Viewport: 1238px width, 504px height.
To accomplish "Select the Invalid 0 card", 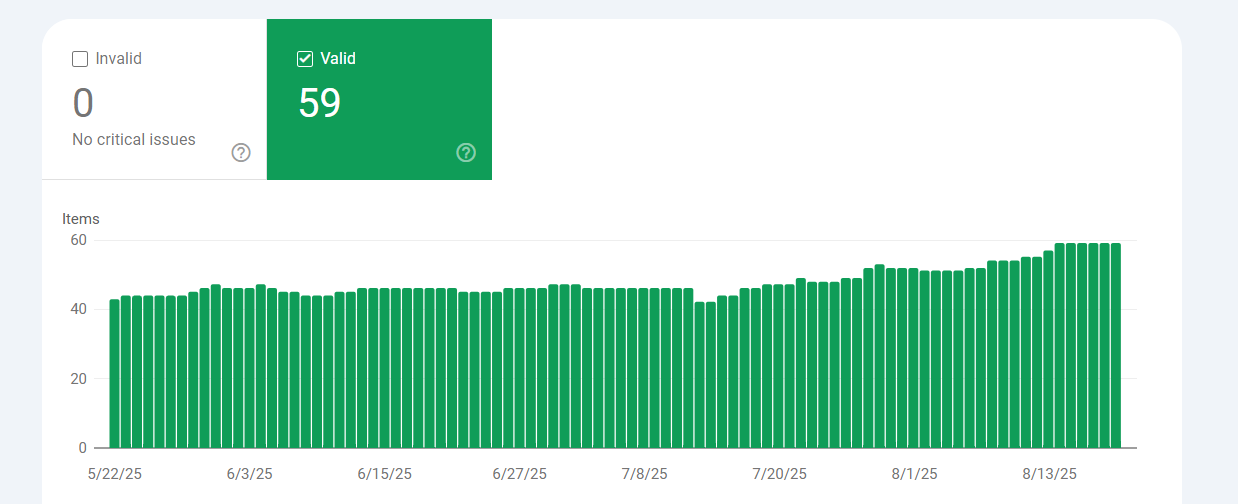I will tap(154, 99).
